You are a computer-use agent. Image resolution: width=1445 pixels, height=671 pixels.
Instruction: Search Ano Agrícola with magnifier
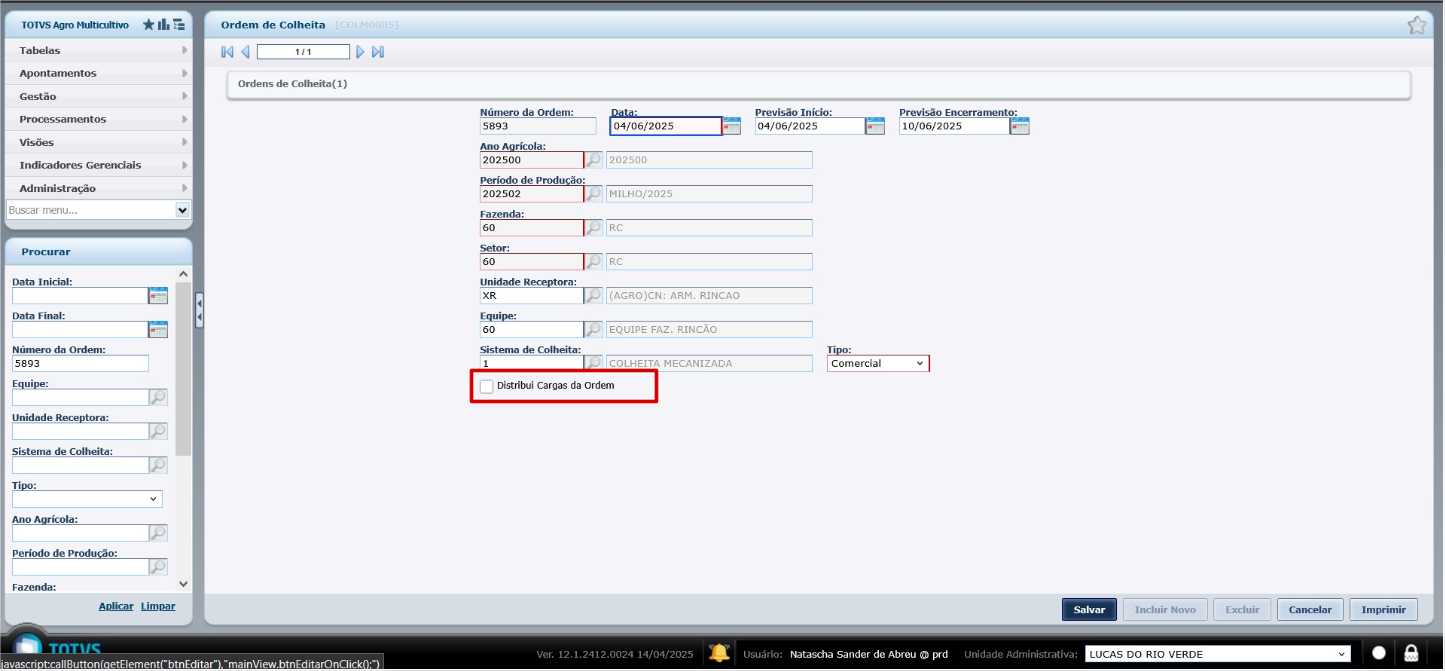pos(594,160)
